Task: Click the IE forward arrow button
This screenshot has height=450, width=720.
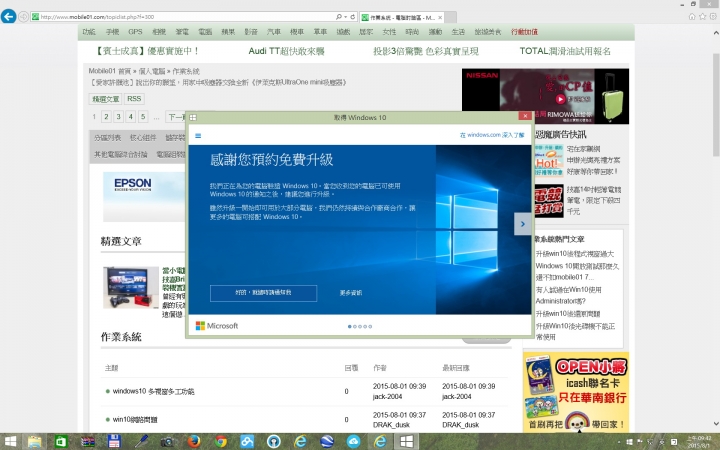Action: pyautogui.click(x=23, y=17)
